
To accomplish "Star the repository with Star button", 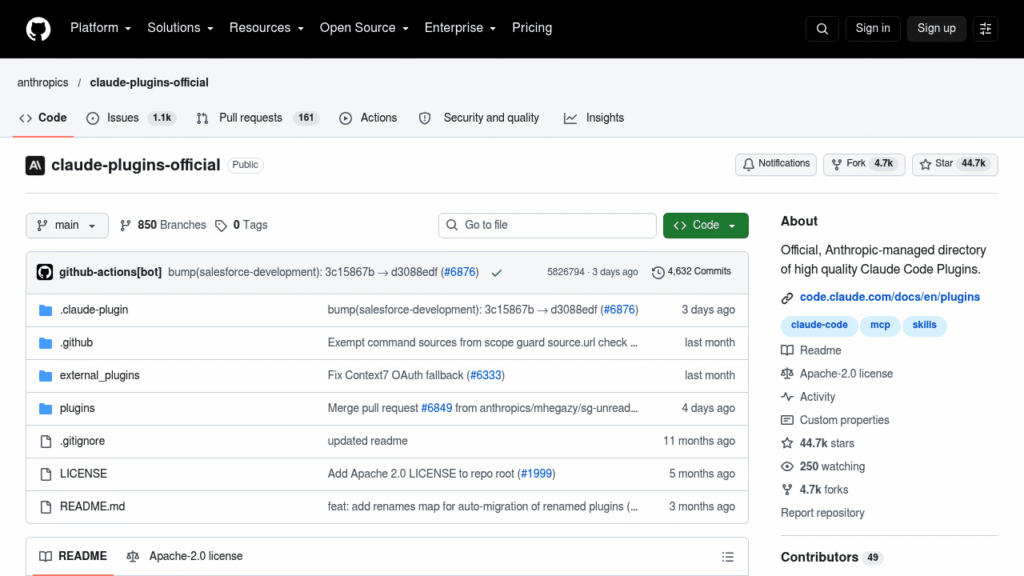I will click(955, 165).
